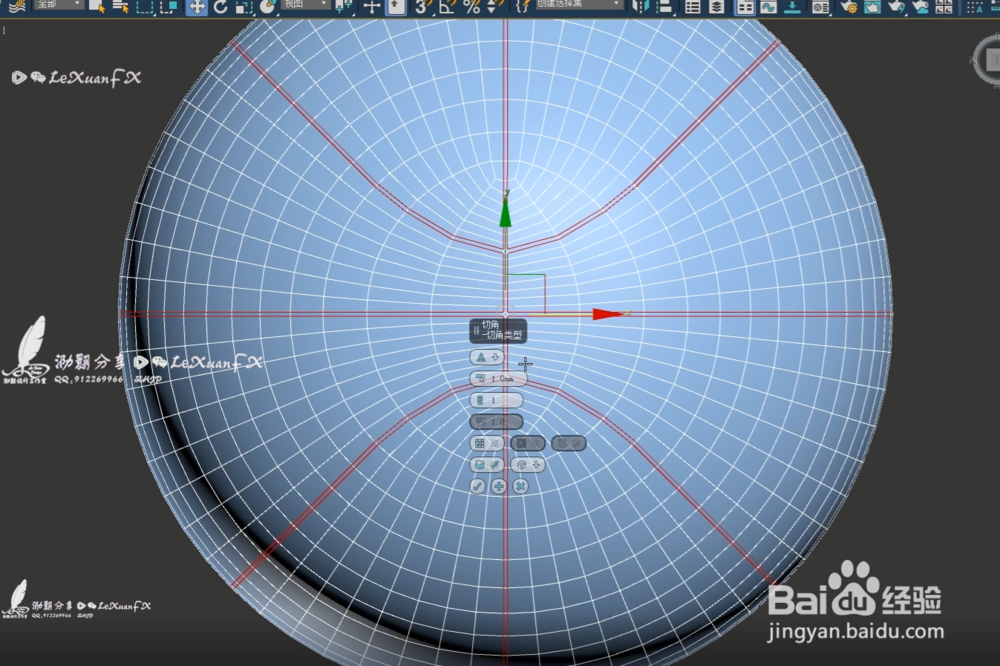Open the Rendered Frame Window icon
The height and width of the screenshot is (666, 1000).
872,7
